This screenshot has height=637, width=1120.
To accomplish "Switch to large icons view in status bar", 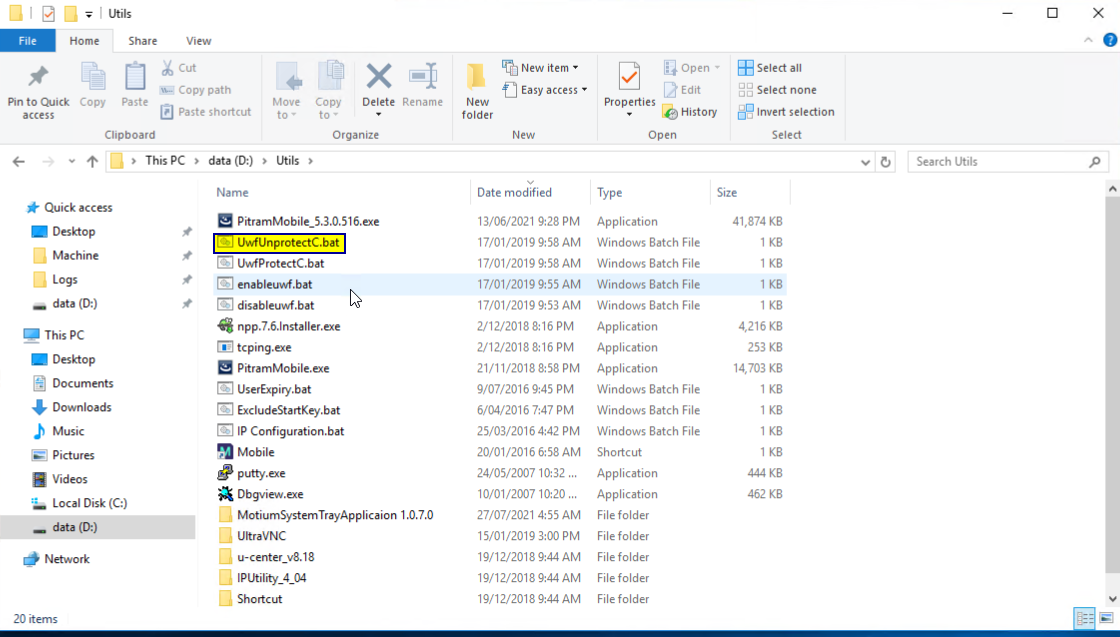I will [x=1104, y=619].
